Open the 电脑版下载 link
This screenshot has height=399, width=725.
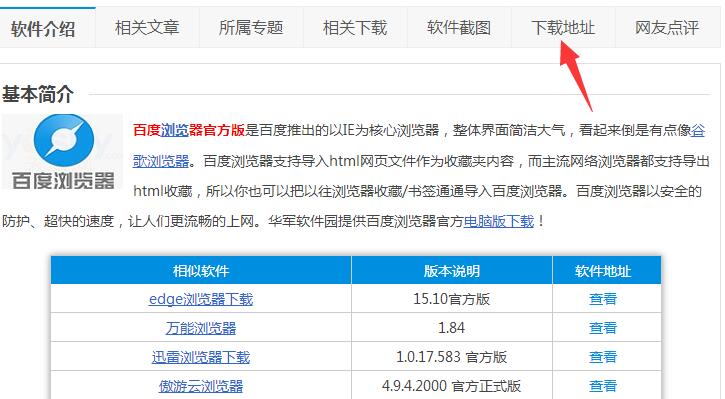pos(499,221)
